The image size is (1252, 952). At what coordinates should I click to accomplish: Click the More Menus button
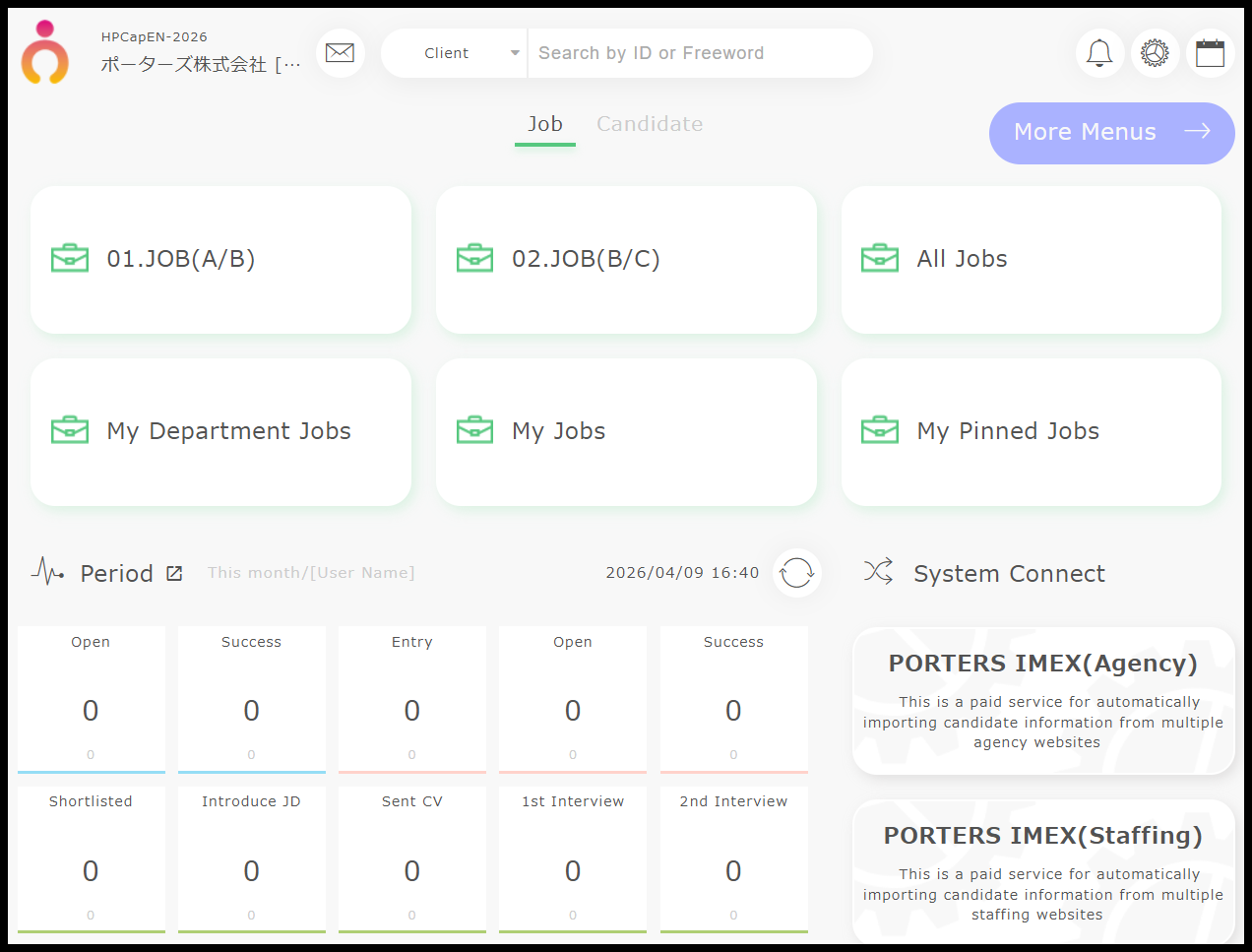[x=1111, y=133]
